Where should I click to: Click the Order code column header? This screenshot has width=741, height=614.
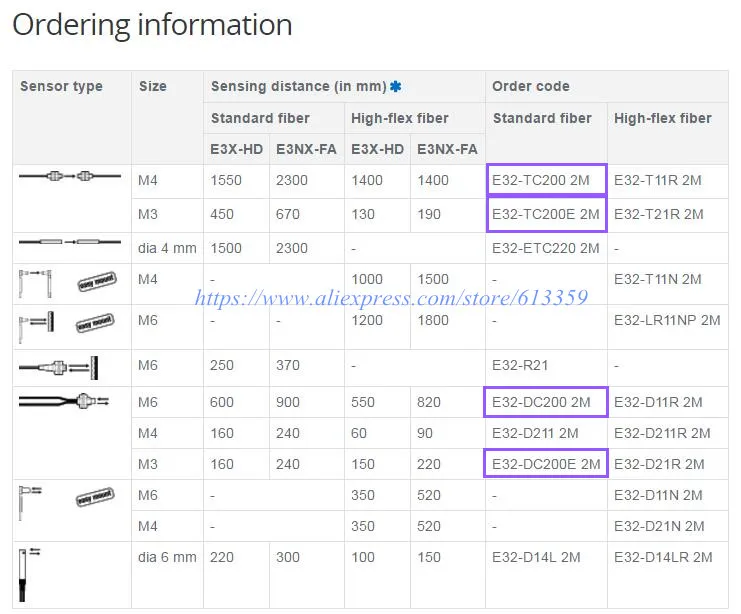[x=531, y=86]
